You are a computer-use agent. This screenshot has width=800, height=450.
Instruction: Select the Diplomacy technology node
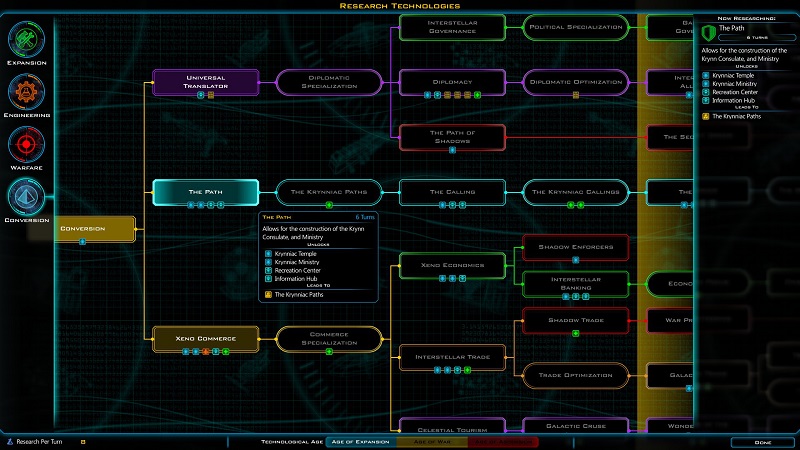coord(452,82)
